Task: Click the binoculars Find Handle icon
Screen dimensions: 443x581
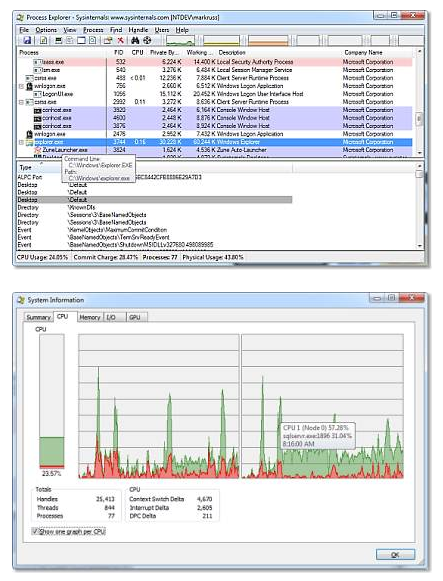Action: point(135,40)
